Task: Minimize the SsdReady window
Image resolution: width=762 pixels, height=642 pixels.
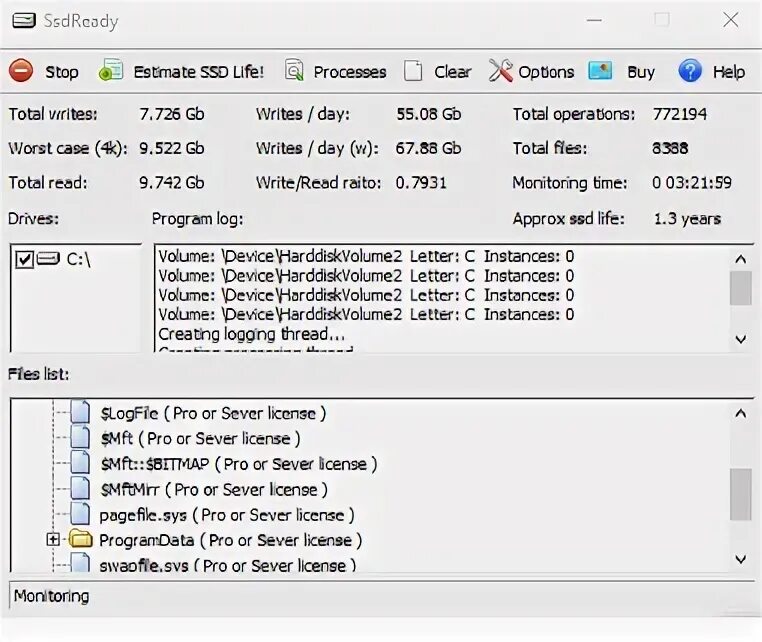Action: coord(594,20)
